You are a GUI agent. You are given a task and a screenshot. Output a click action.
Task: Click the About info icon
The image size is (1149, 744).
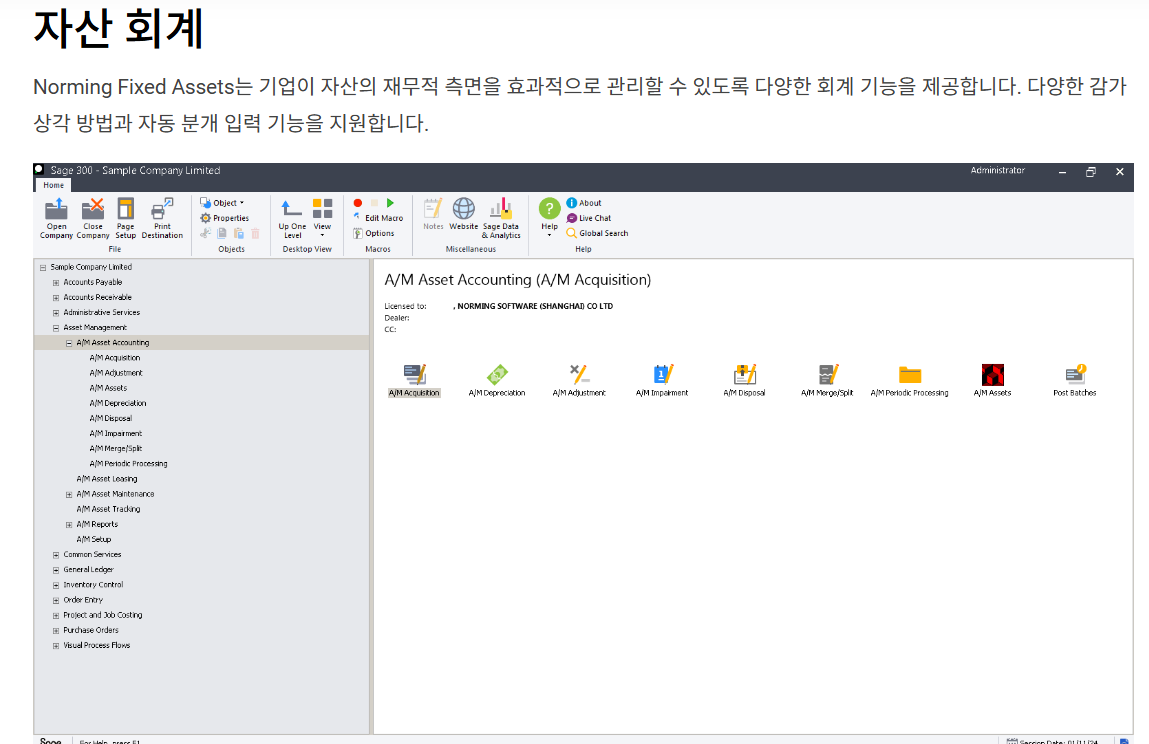584,203
